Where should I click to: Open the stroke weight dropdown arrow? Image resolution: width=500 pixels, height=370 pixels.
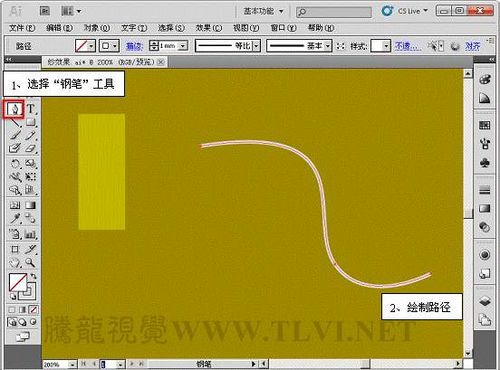pos(183,46)
